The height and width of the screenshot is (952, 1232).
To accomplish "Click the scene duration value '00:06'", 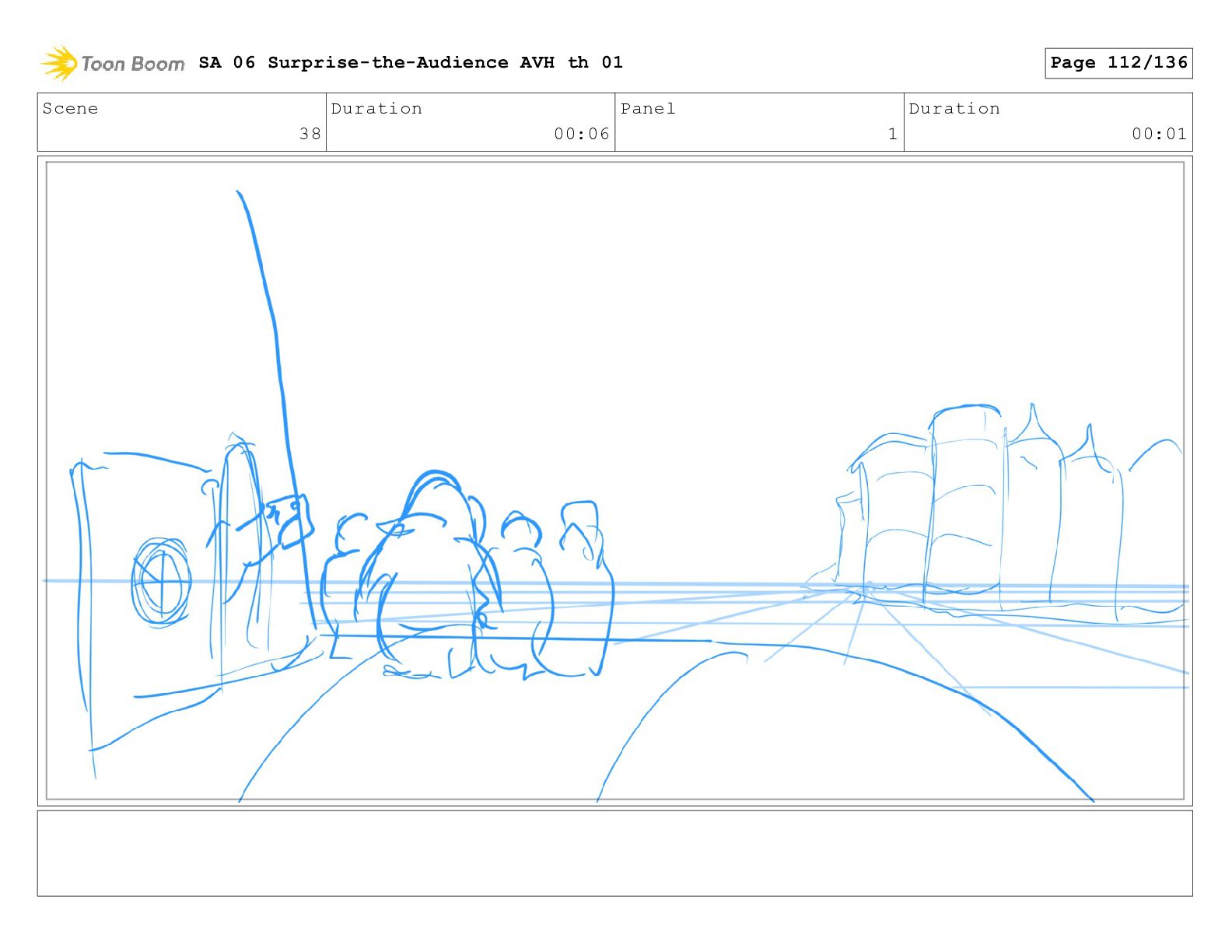I will (582, 134).
